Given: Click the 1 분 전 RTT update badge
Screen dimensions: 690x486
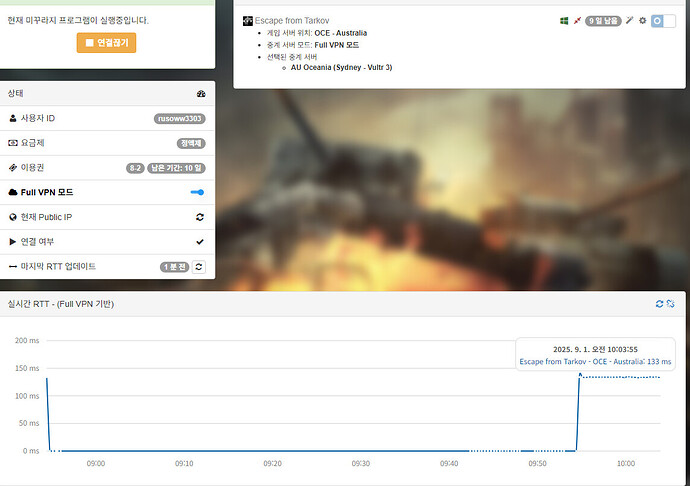Looking at the screenshot, I should (x=174, y=267).
